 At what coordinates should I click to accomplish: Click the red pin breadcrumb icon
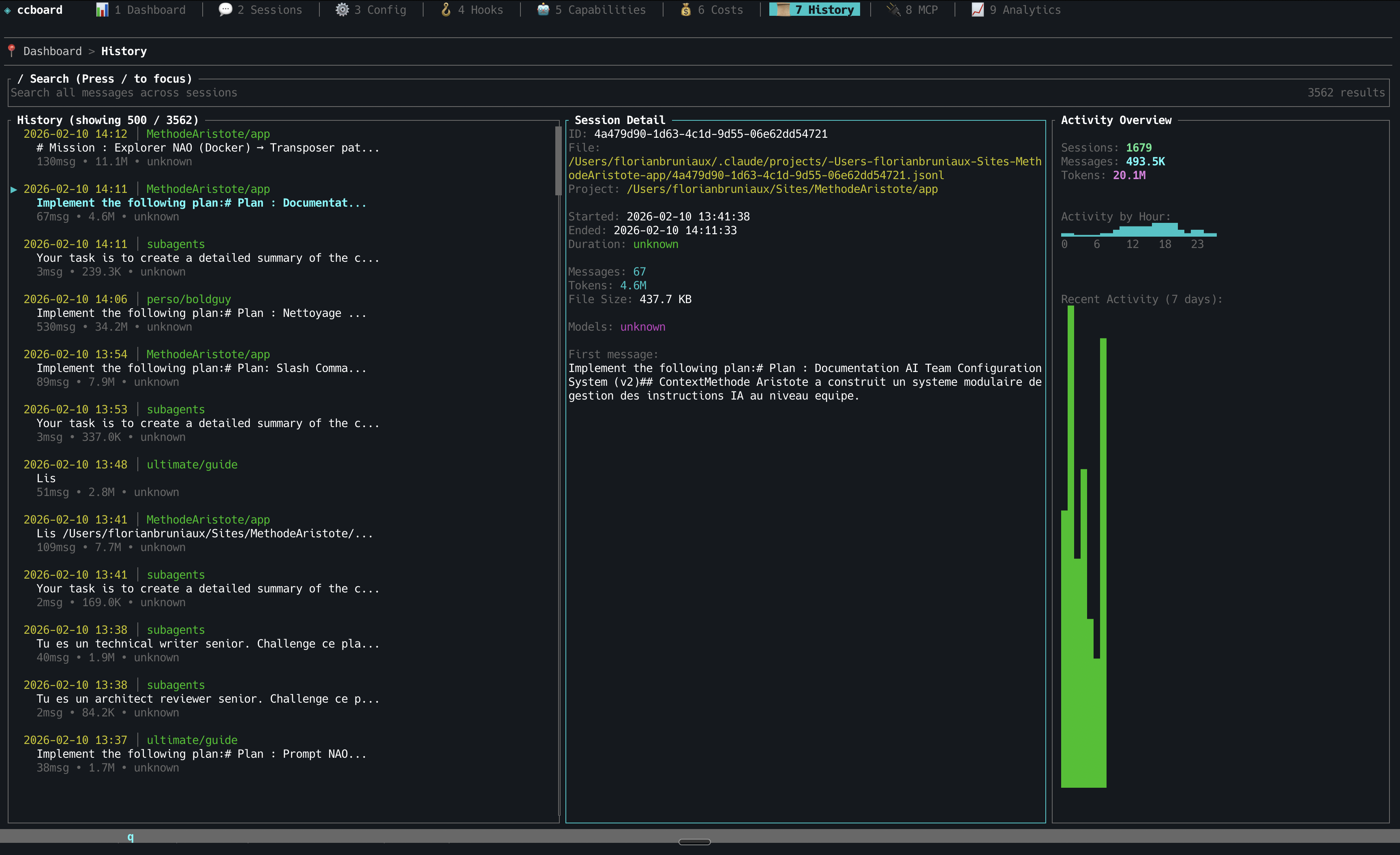click(11, 51)
